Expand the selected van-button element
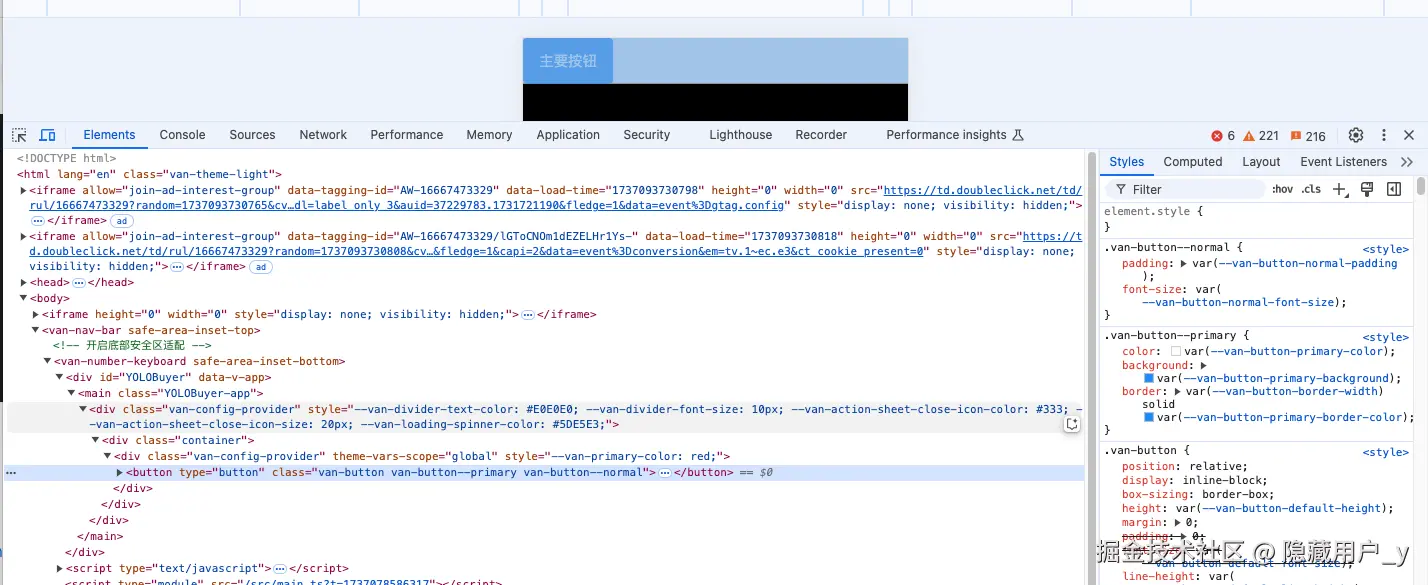 pyautogui.click(x=121, y=472)
